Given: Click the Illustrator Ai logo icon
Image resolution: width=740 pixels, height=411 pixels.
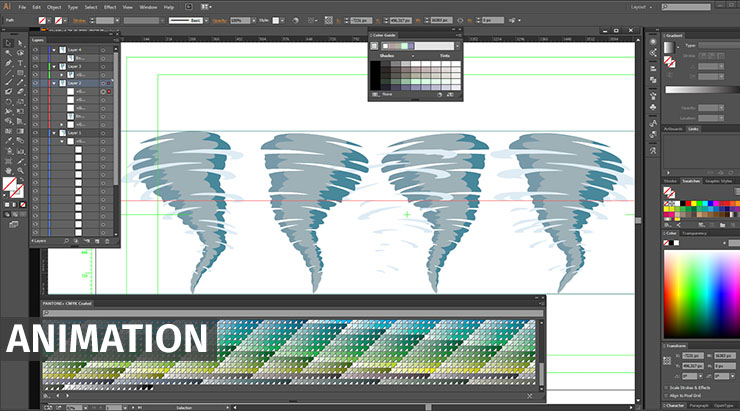Looking at the screenshot, I should 9,7.
